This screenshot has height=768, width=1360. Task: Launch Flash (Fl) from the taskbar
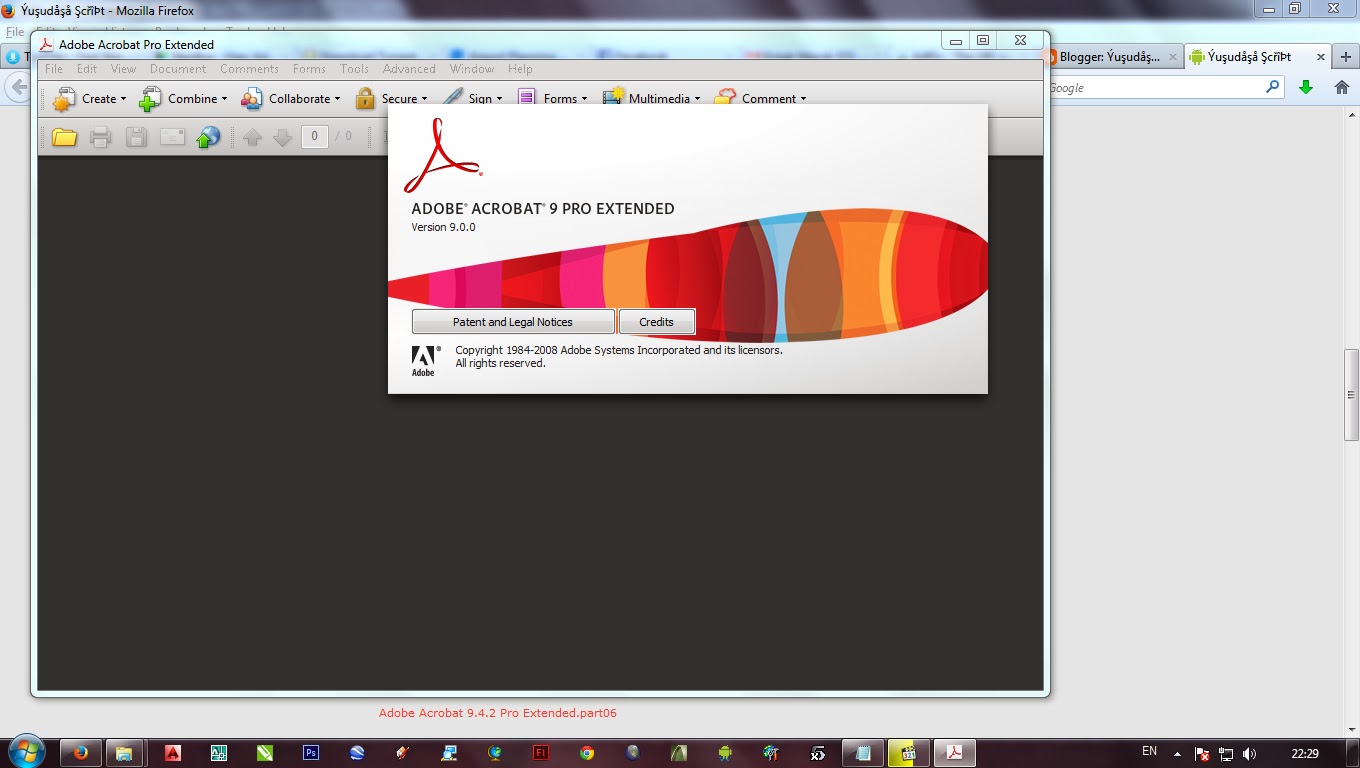[x=541, y=753]
